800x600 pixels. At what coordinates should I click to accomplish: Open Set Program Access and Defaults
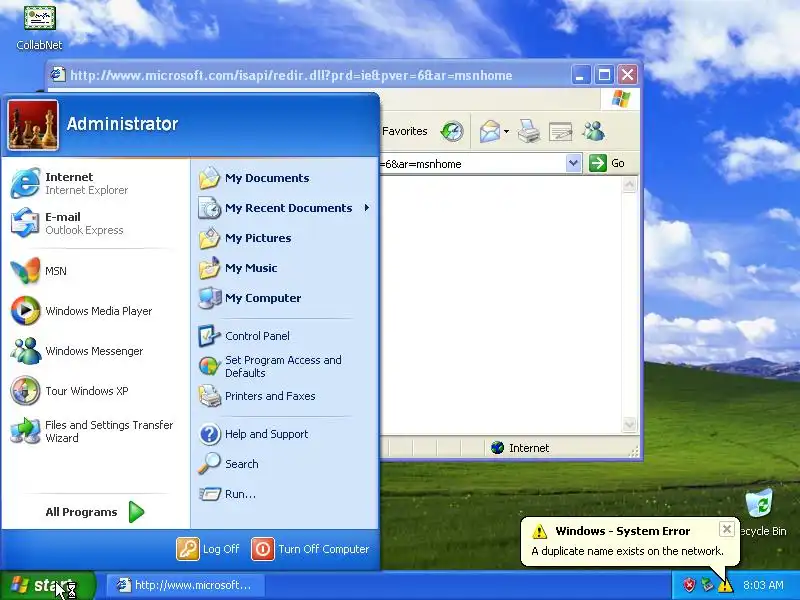[x=285, y=366]
